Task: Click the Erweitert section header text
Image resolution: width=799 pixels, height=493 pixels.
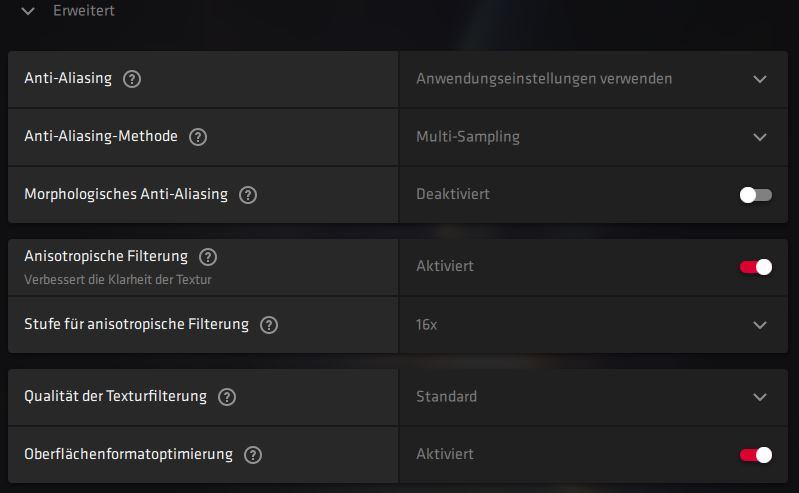Action: coord(84,10)
